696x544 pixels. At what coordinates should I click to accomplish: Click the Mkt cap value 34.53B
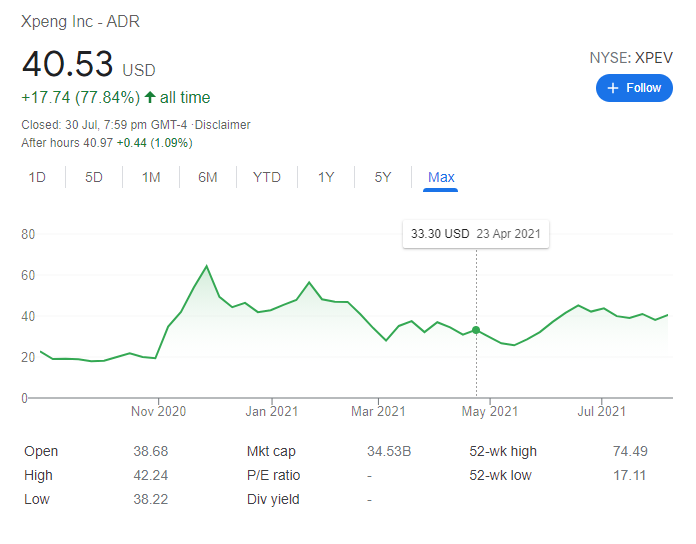point(389,451)
